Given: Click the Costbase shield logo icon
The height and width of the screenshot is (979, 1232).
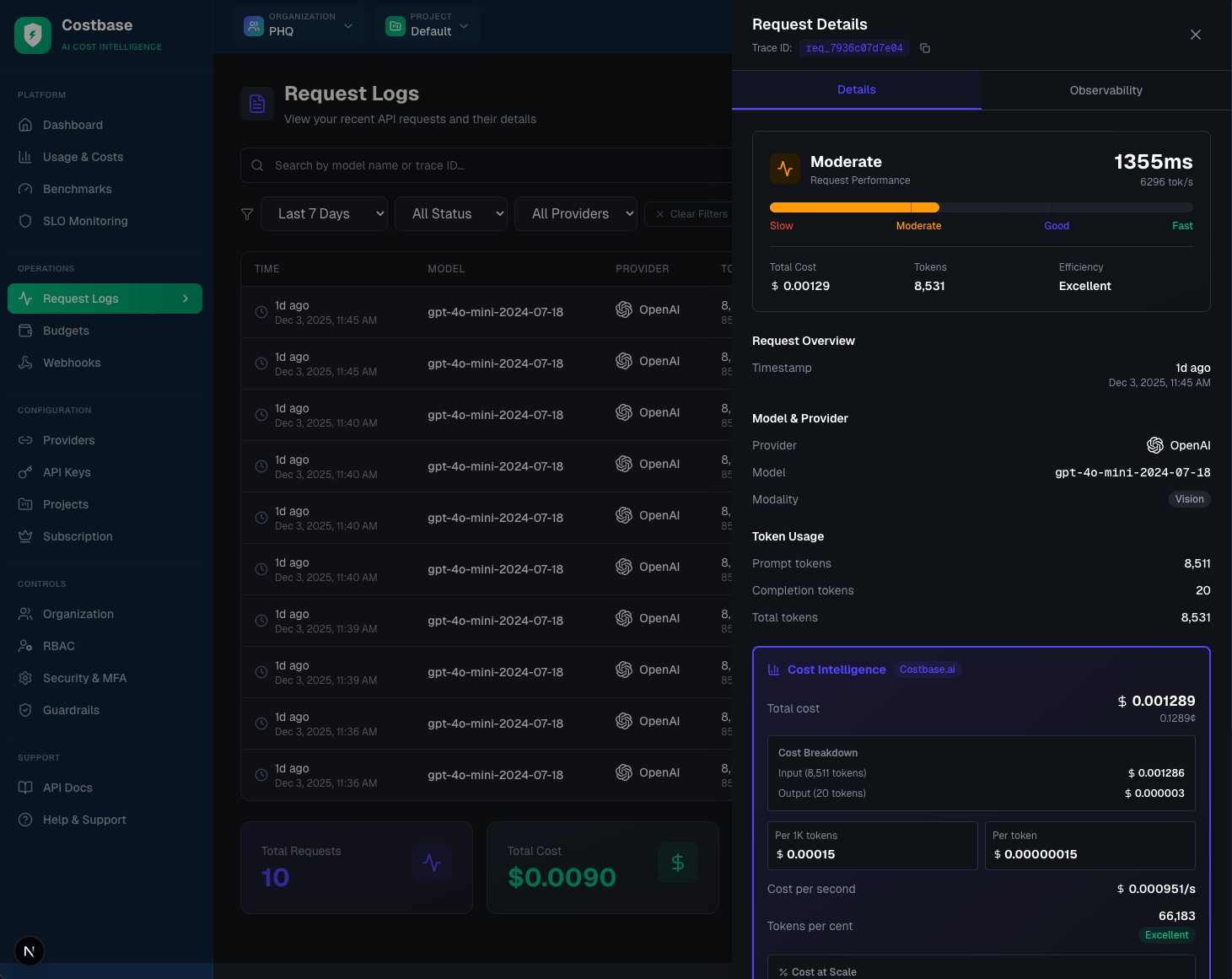Looking at the screenshot, I should [x=33, y=35].
